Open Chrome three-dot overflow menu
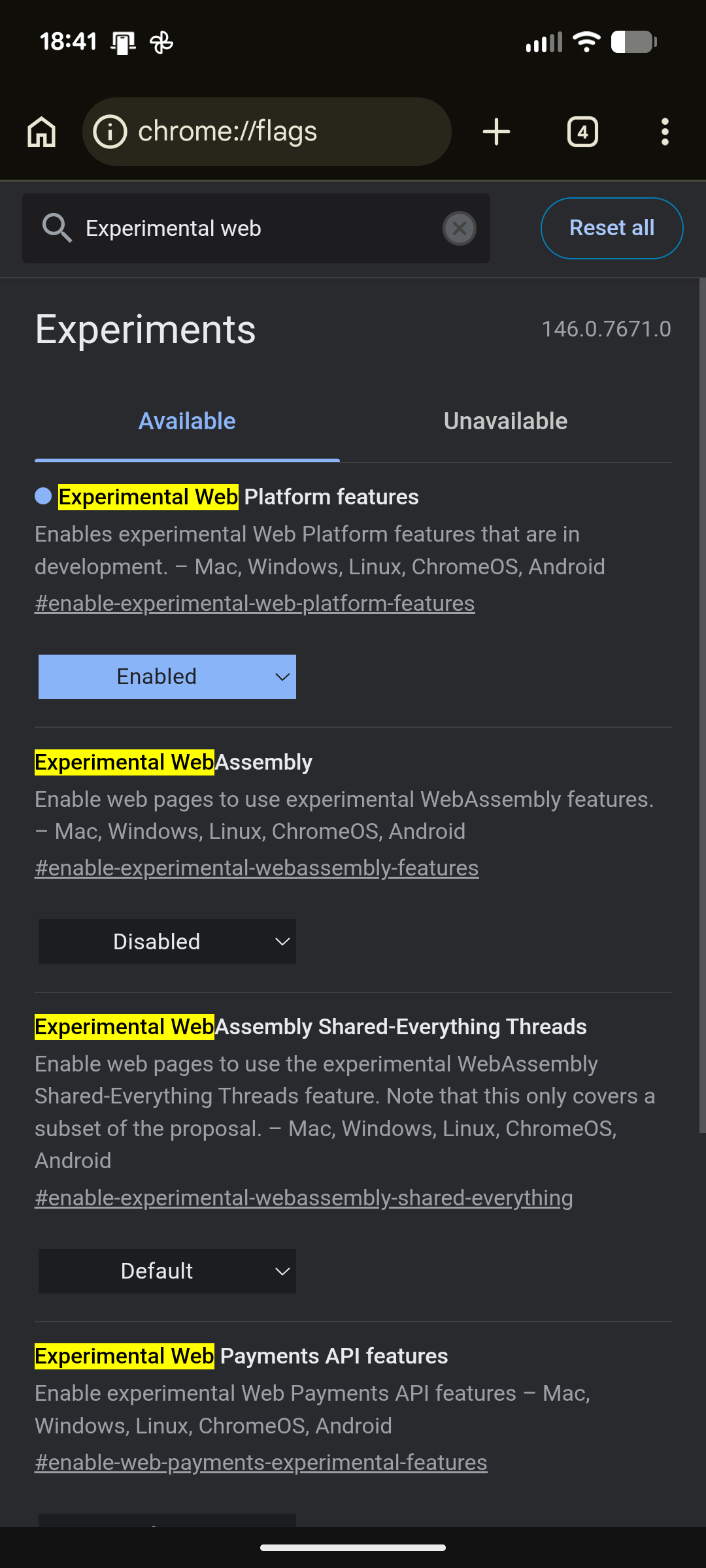The height and width of the screenshot is (1568, 706). coord(665,132)
